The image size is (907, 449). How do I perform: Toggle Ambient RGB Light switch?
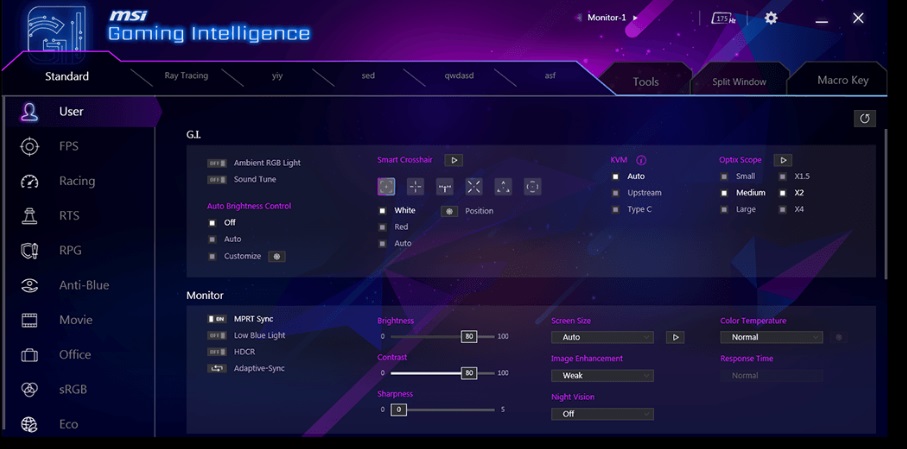point(217,163)
